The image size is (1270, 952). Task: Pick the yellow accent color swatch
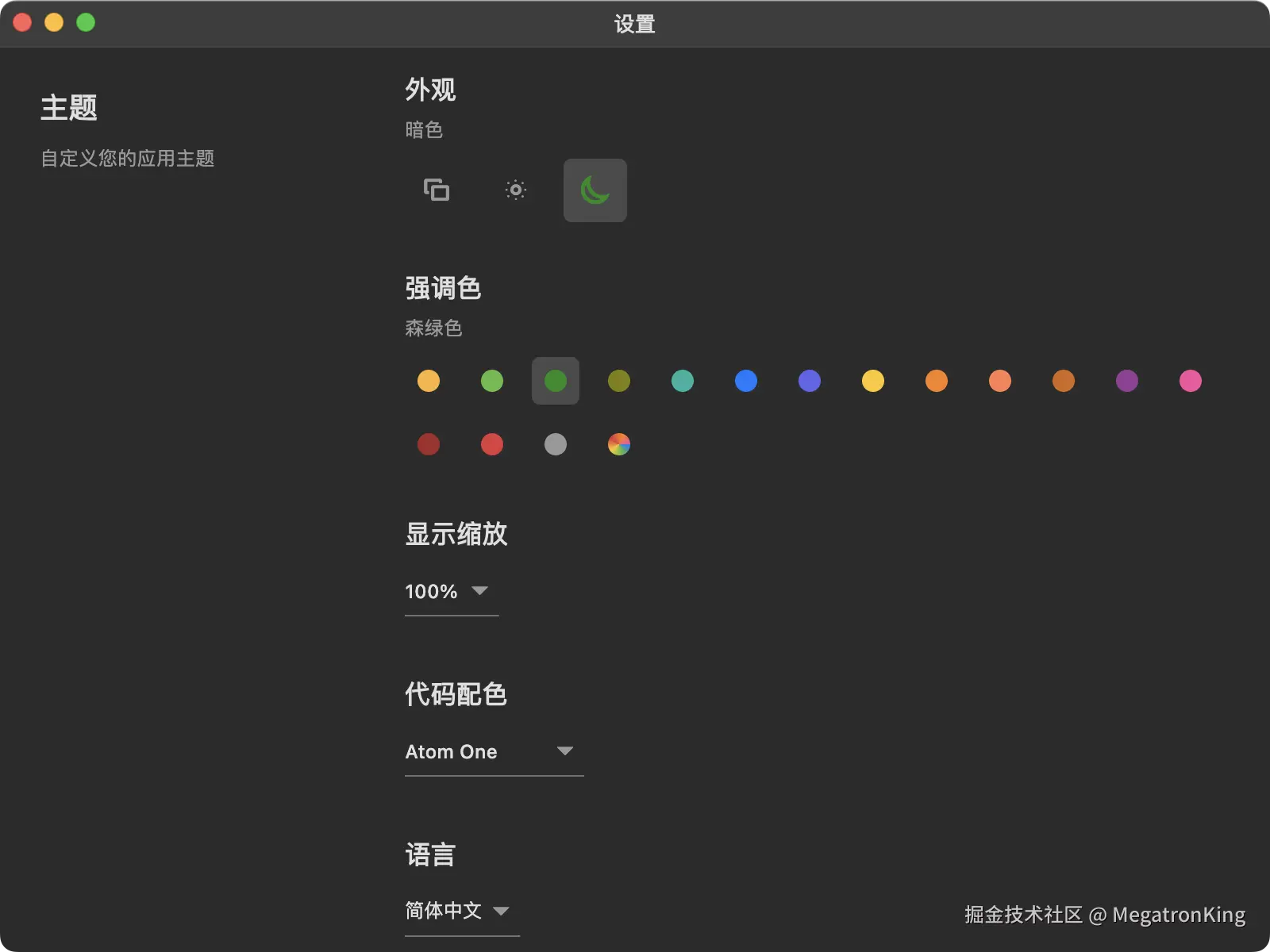click(x=873, y=381)
